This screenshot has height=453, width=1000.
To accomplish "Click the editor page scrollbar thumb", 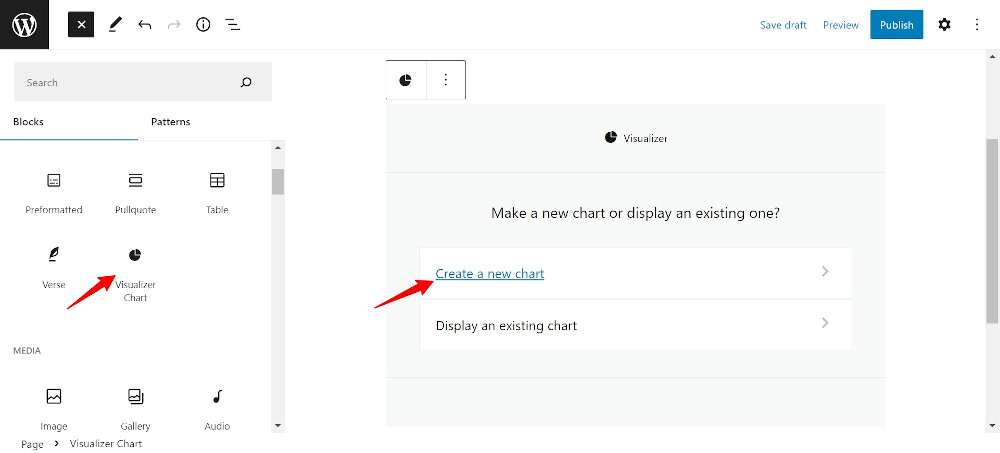I will [992, 230].
